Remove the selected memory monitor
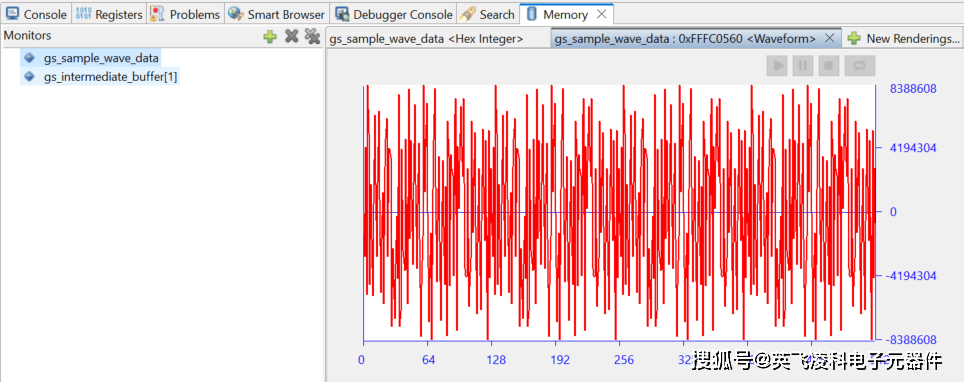Image resolution: width=964 pixels, height=382 pixels. click(291, 36)
